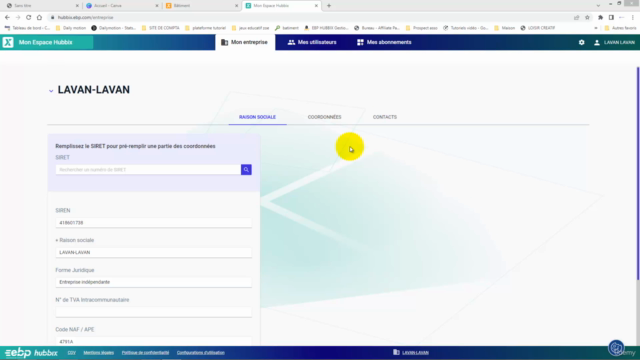Open the Maison bookmark folder
The width and height of the screenshot is (640, 360).
(x=504, y=28)
